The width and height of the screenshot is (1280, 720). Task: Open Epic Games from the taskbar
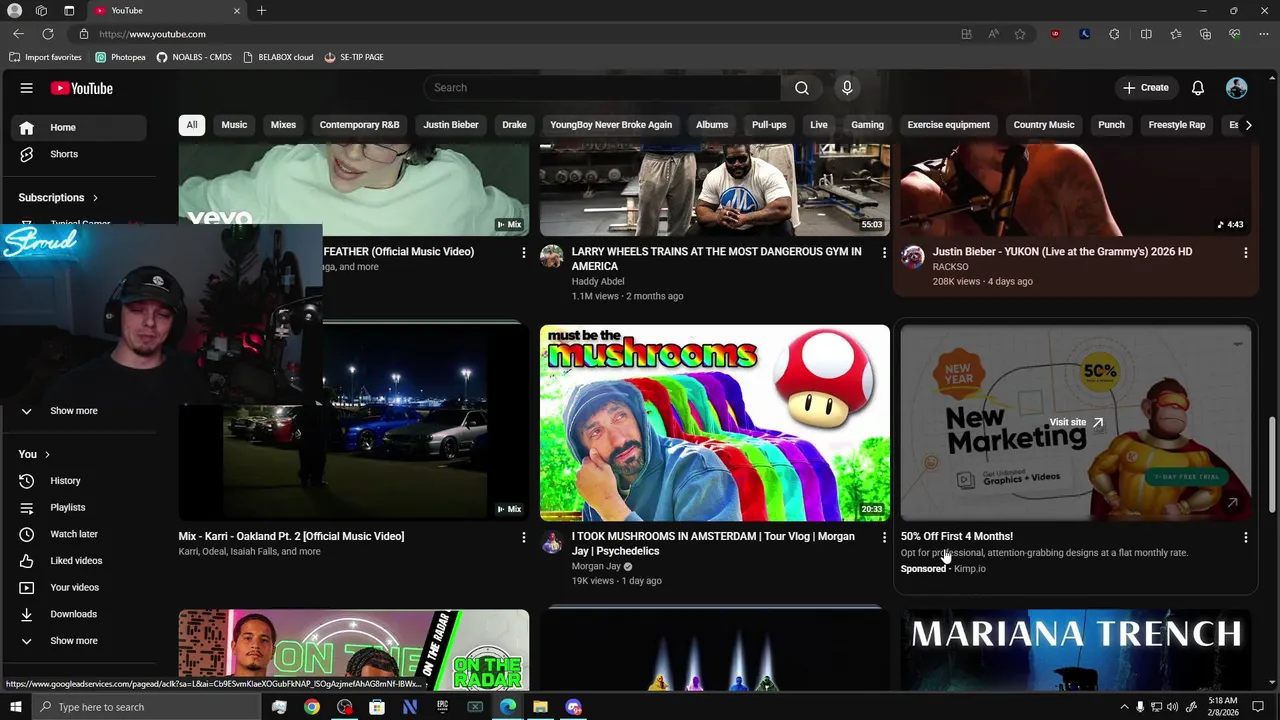(442, 707)
